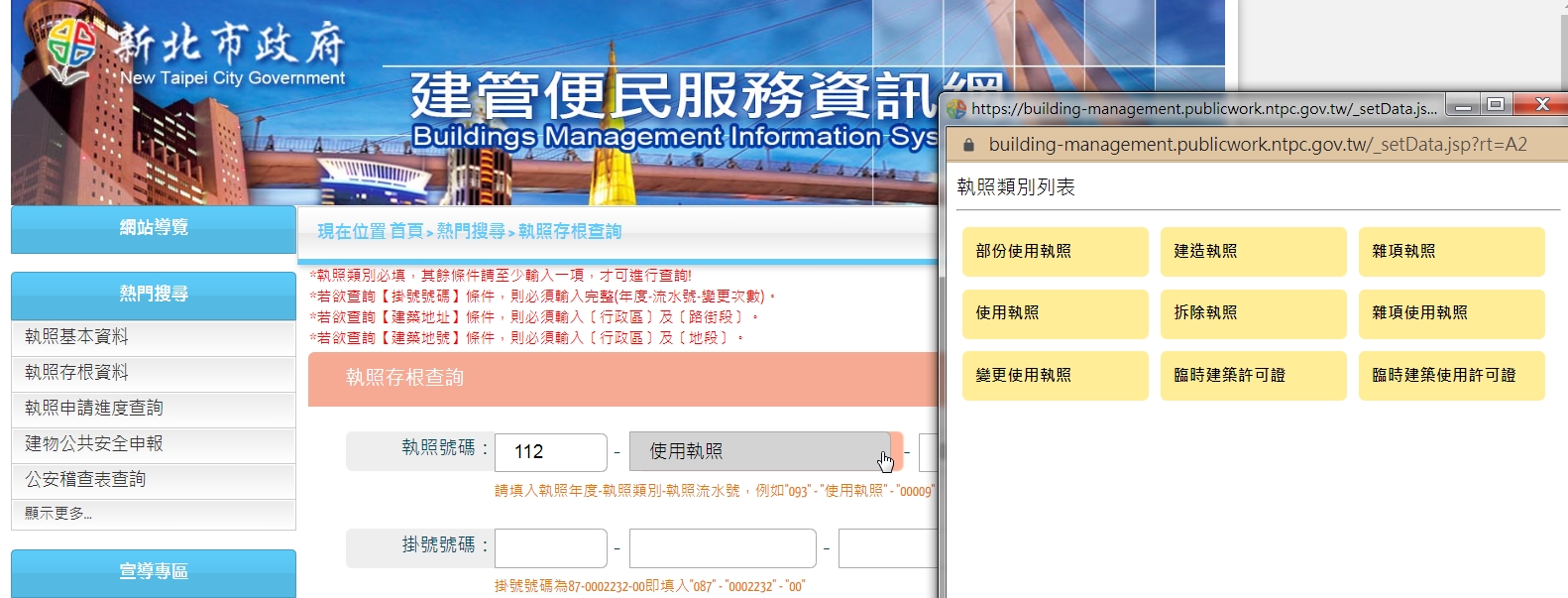Minimize the popup license type window
This screenshot has height=598, width=1568.
tap(1462, 104)
